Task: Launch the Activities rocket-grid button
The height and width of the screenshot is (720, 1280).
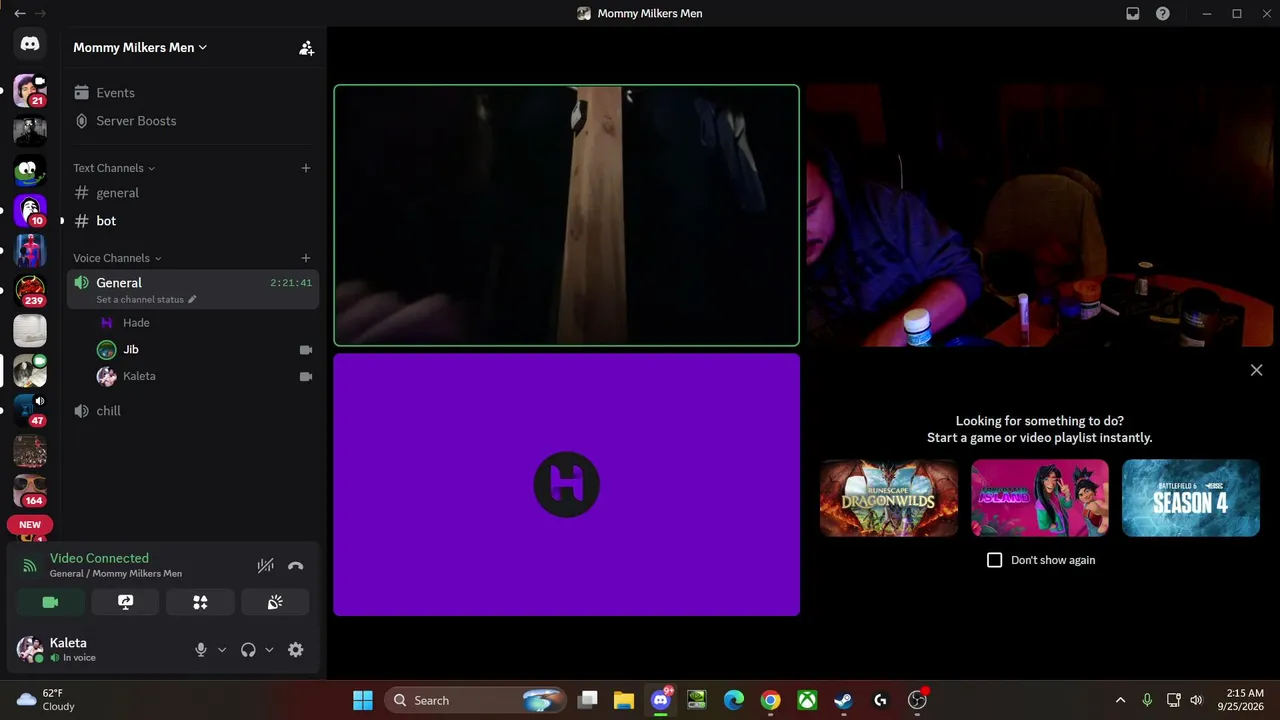Action: click(200, 602)
